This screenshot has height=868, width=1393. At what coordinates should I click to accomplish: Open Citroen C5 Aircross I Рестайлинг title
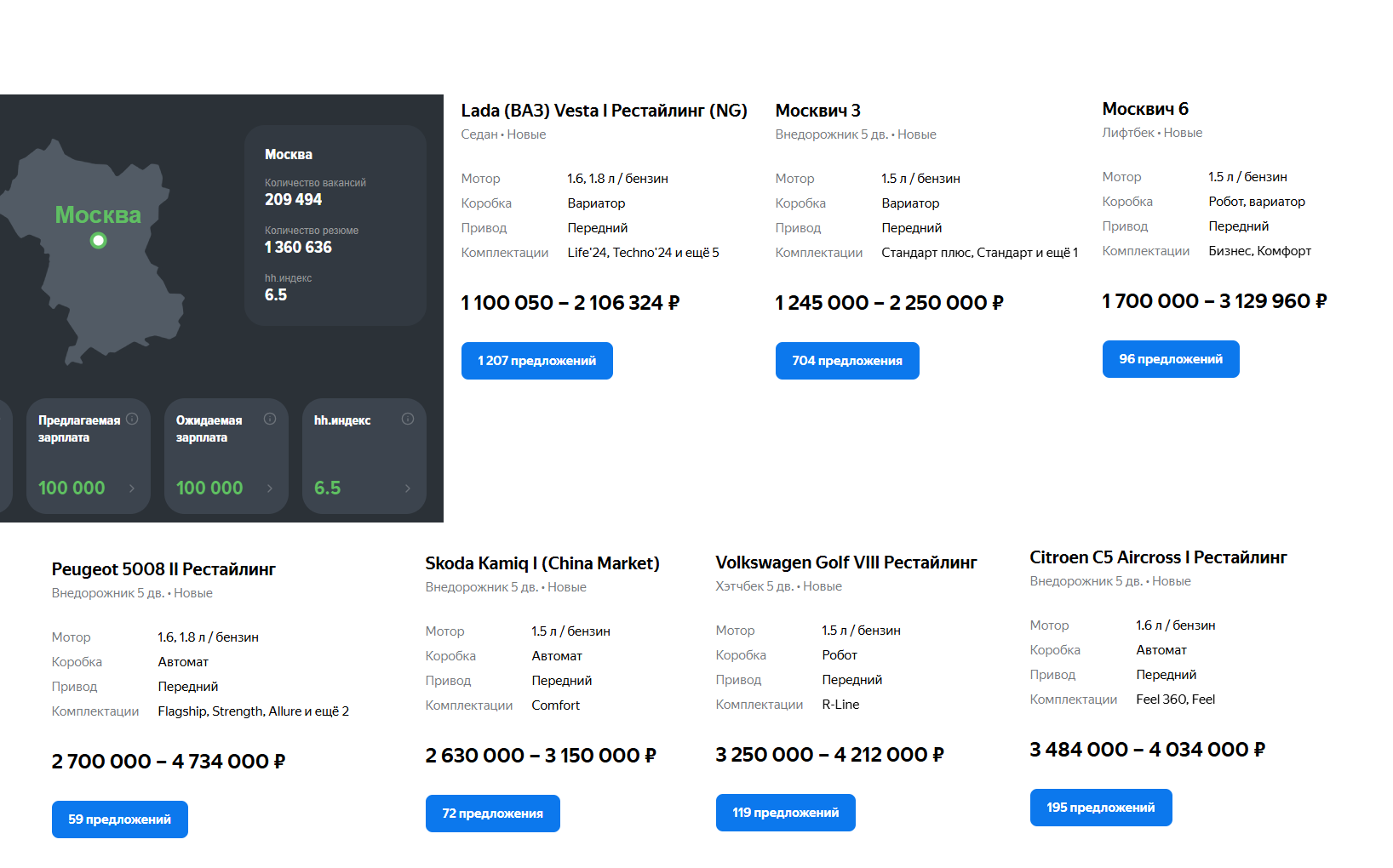click(x=1158, y=557)
